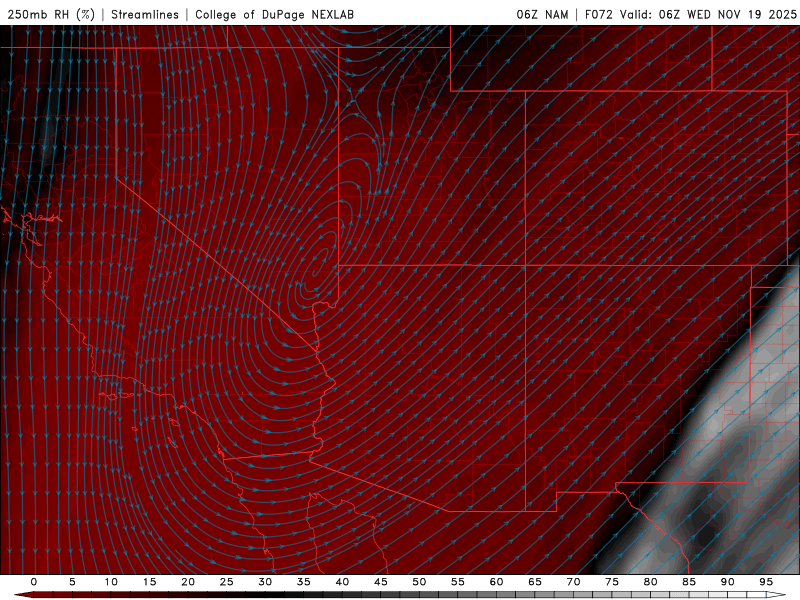Click the "5" colorbar scale label
This screenshot has width=800, height=600.
72,582
